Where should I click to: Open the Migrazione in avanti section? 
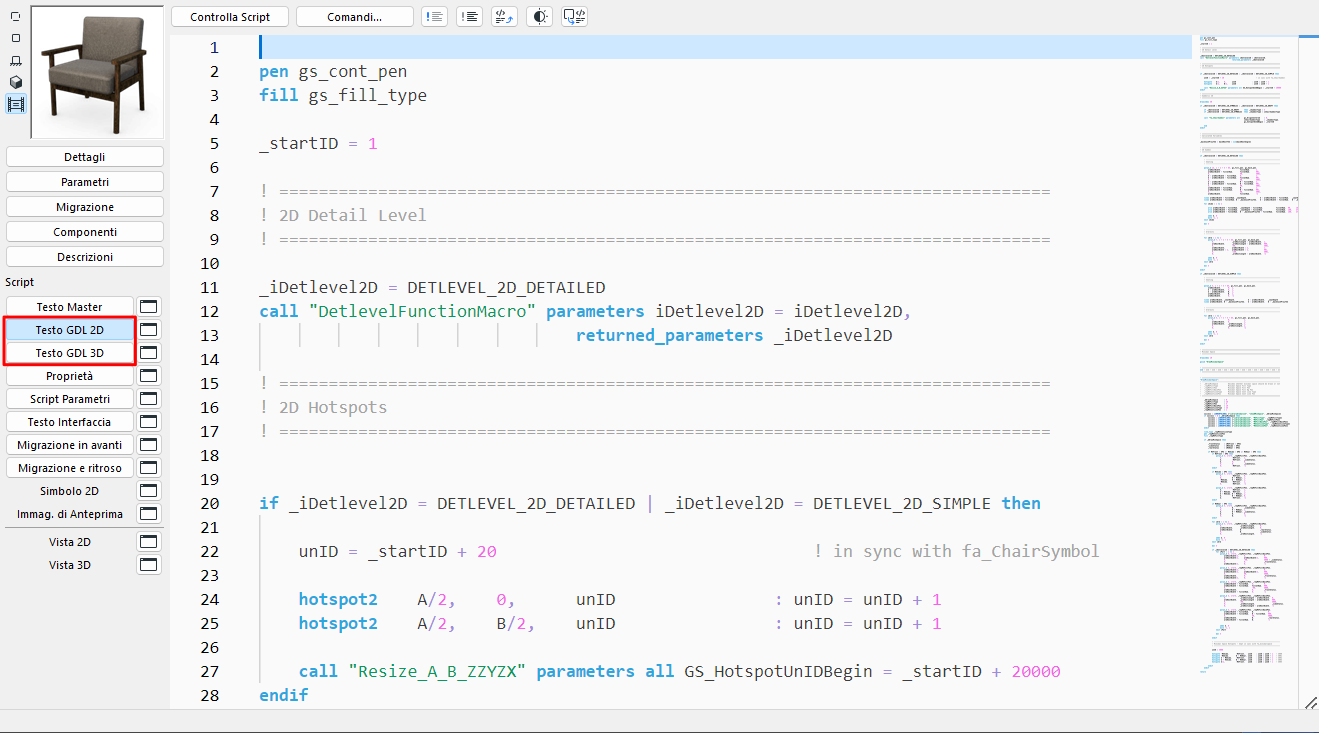(69, 444)
